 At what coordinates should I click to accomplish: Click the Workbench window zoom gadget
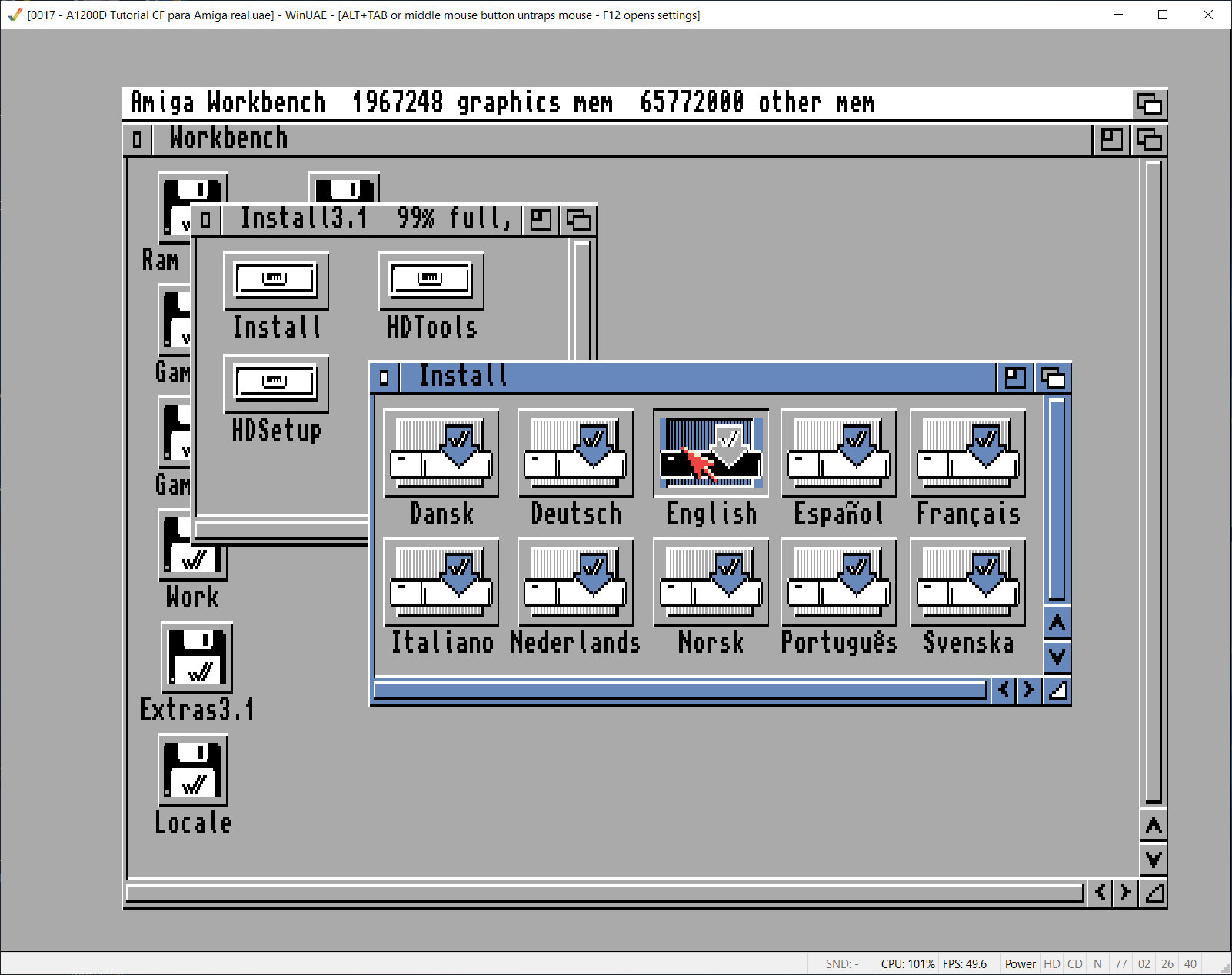[x=1111, y=139]
